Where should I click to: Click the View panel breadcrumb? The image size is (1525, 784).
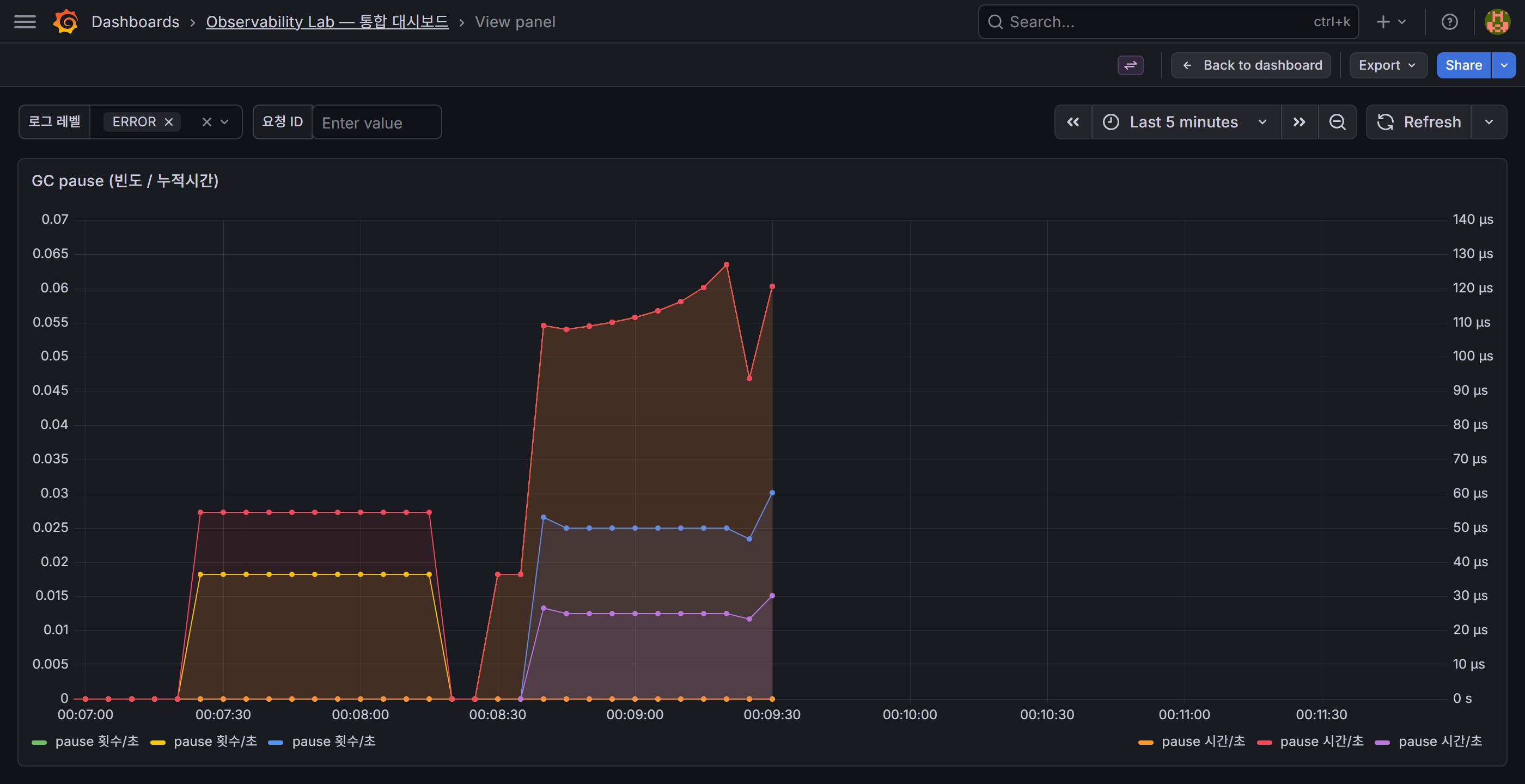point(515,22)
